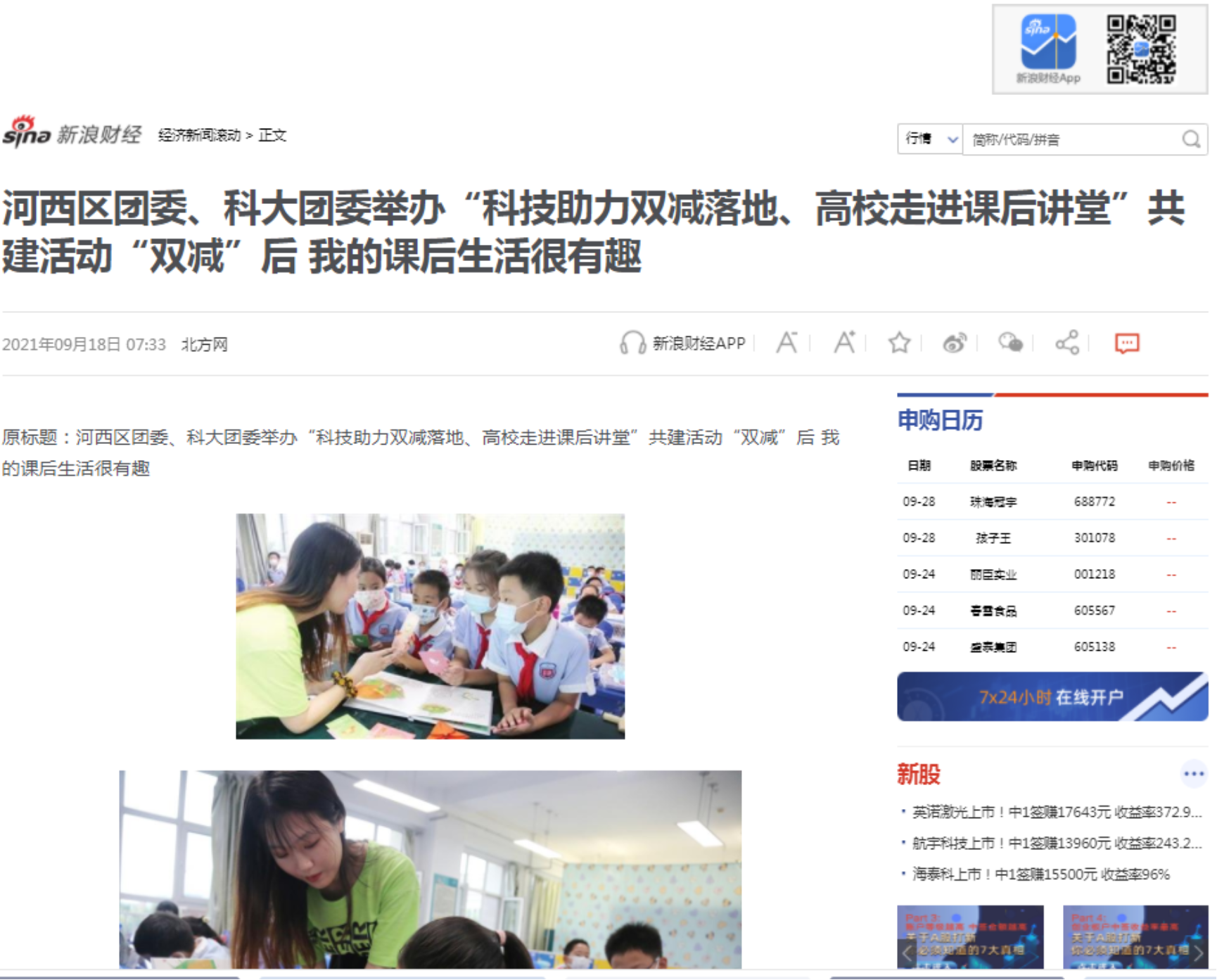Click stock name 珠海冠宇
This screenshot has height=980, width=1217.
993,502
